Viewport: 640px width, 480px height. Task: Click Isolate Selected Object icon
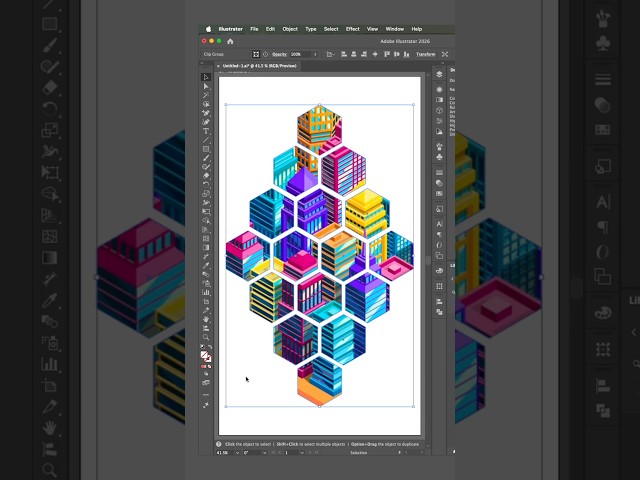pyautogui.click(x=445, y=54)
